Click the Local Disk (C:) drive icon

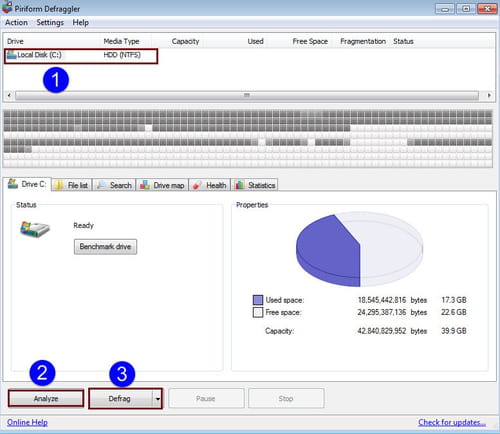[x=11, y=55]
